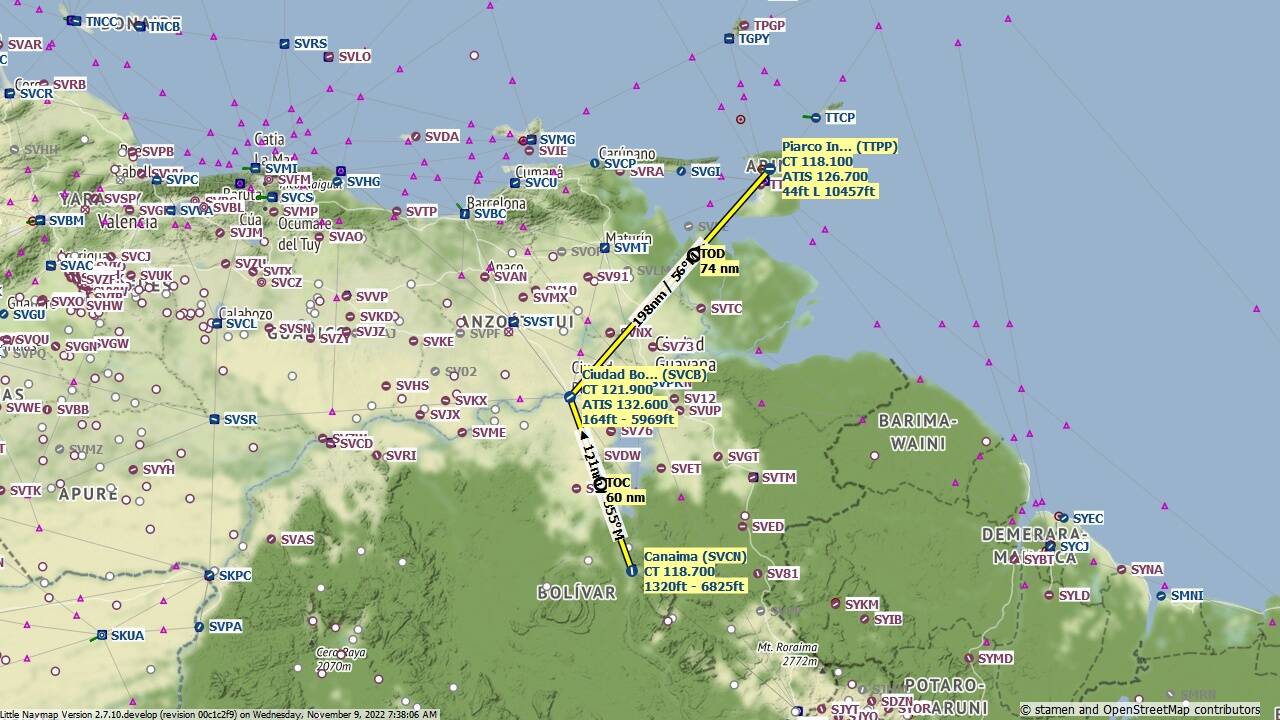The height and width of the screenshot is (720, 1280).
Task: Select the TOD top-of-descent circle marker
Action: click(694, 255)
